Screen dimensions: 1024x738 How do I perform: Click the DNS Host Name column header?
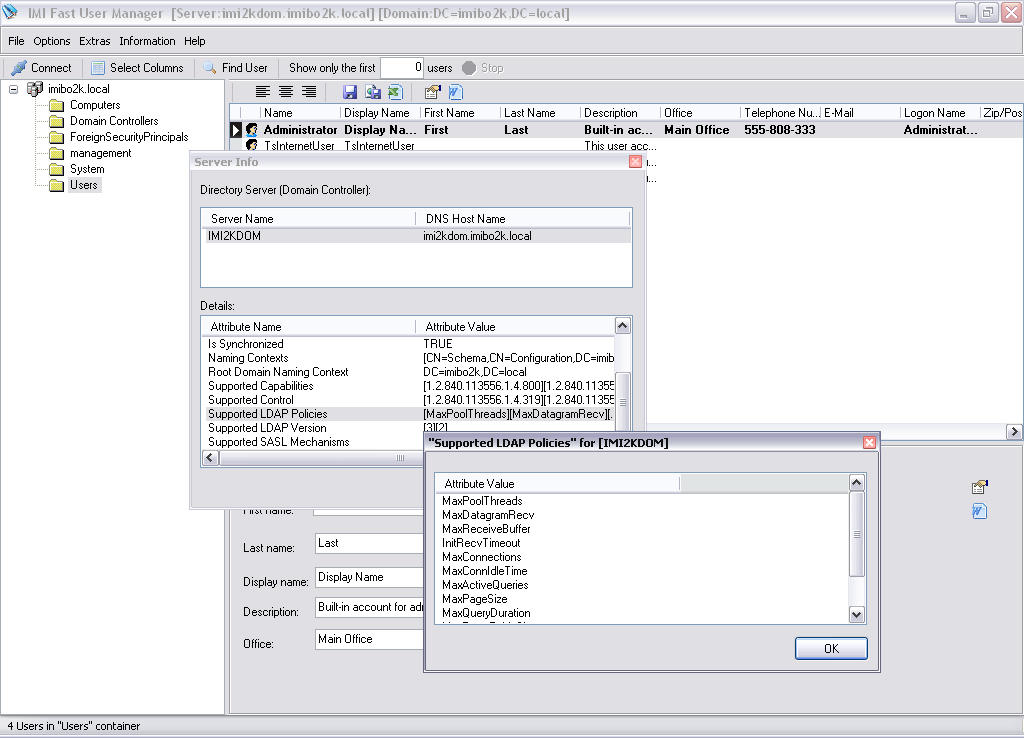tap(523, 219)
